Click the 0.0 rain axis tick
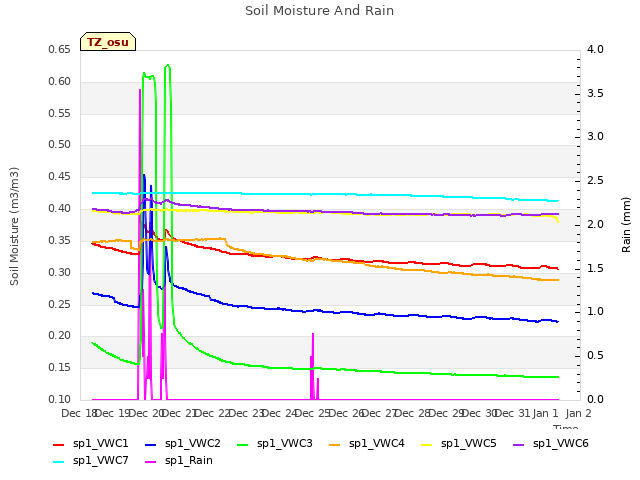 click(x=595, y=399)
